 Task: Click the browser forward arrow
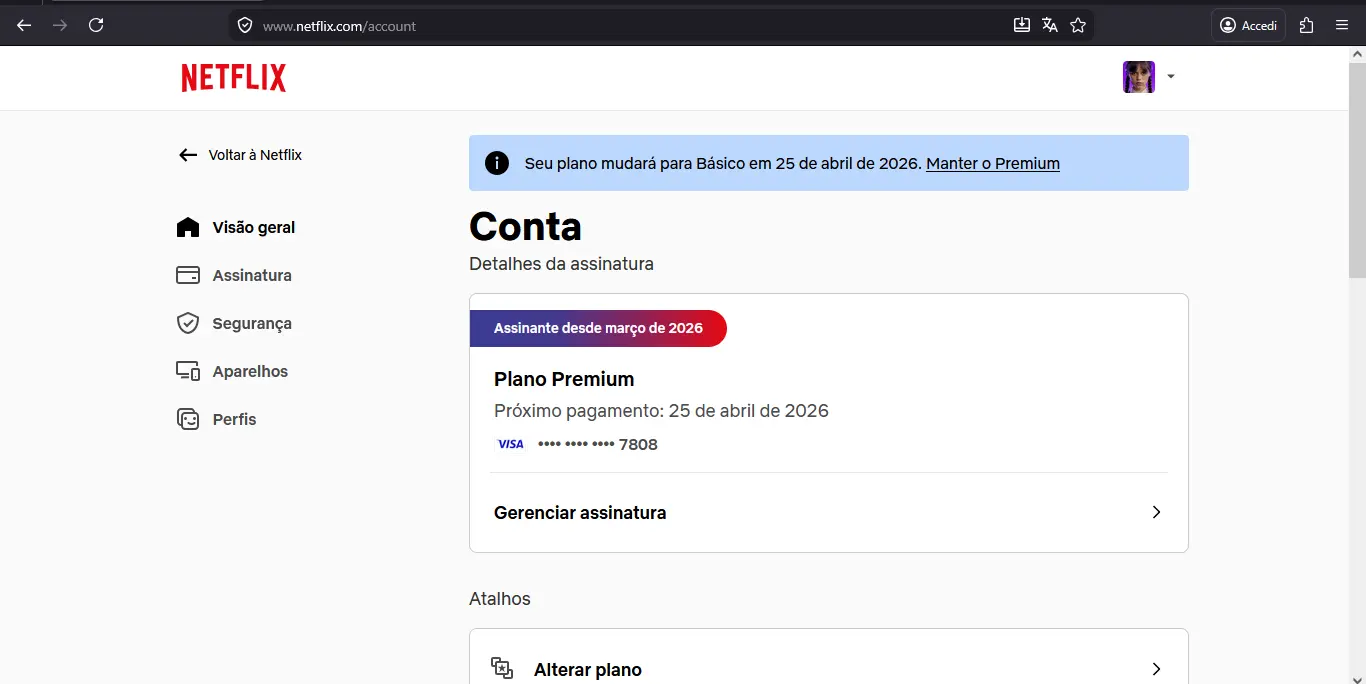(60, 25)
